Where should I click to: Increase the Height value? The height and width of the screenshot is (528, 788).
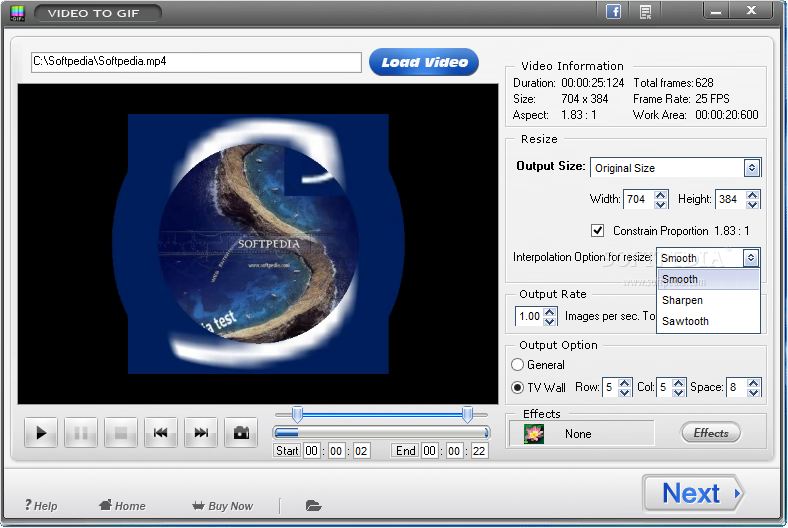tap(752, 194)
